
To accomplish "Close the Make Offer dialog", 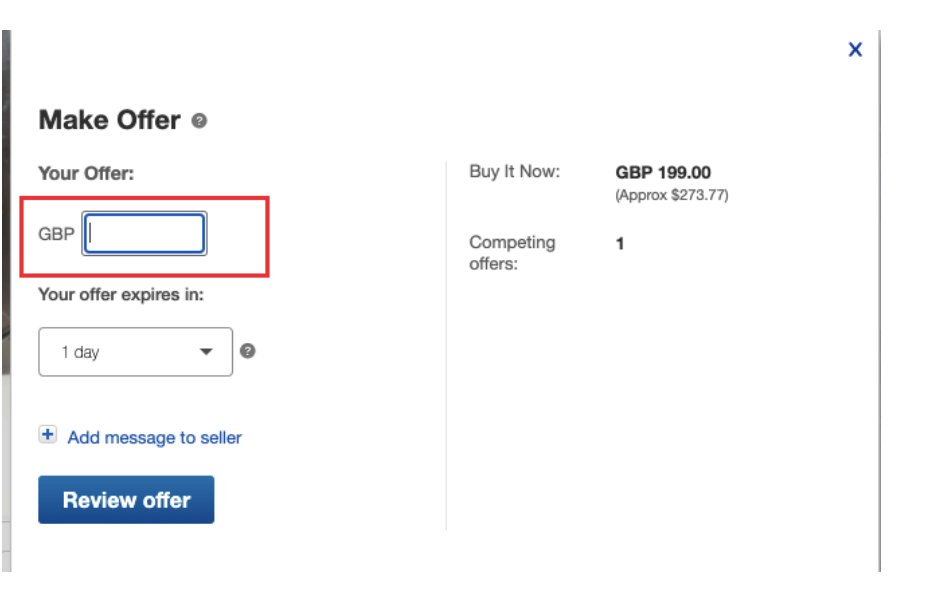I will click(855, 50).
